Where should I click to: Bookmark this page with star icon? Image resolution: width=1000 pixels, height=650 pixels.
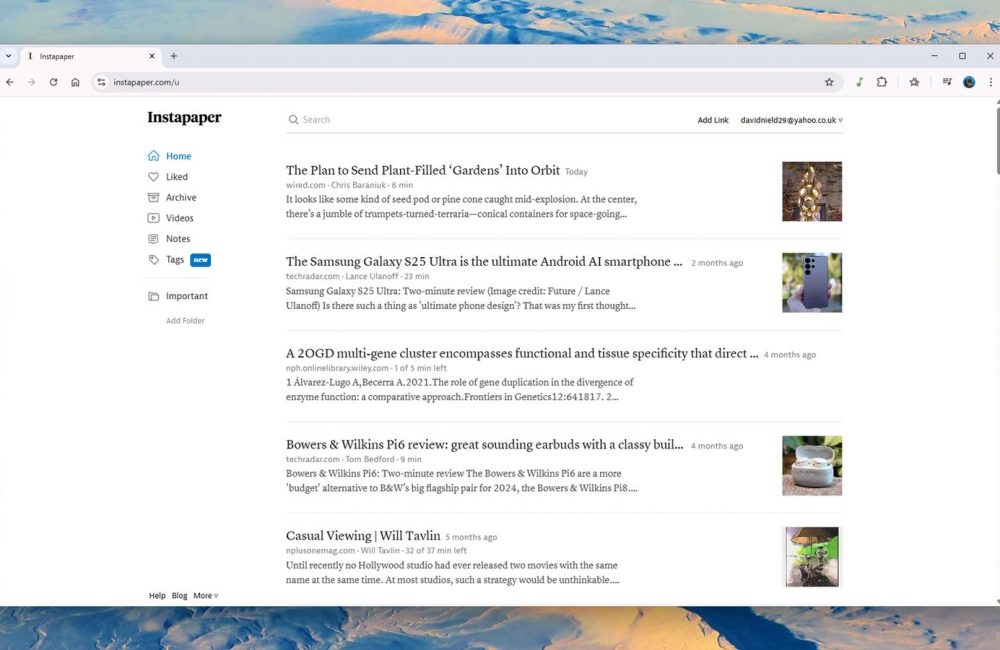[829, 82]
